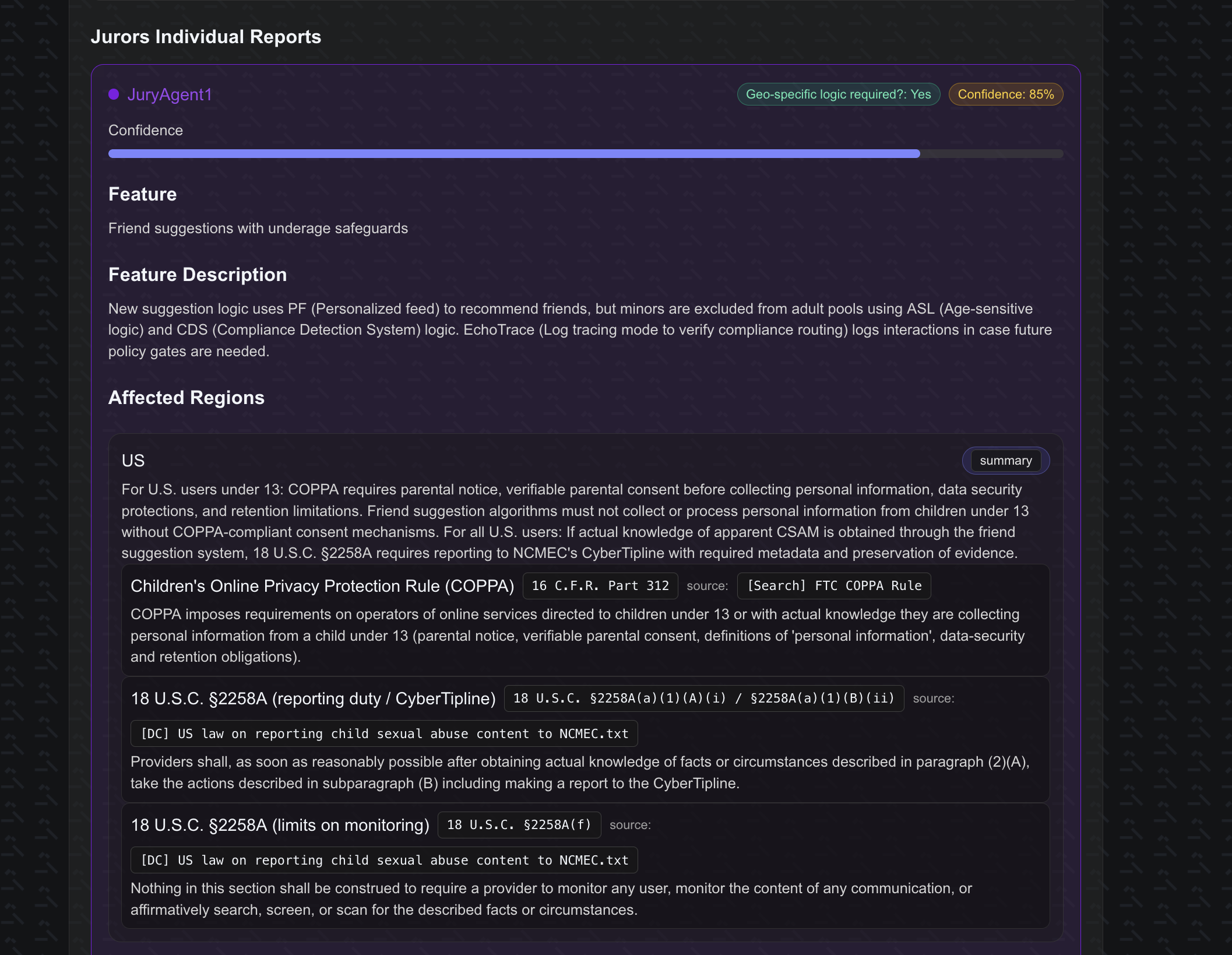
Task: Open the [Search] FTC COPPA Rule source
Action: click(x=833, y=586)
